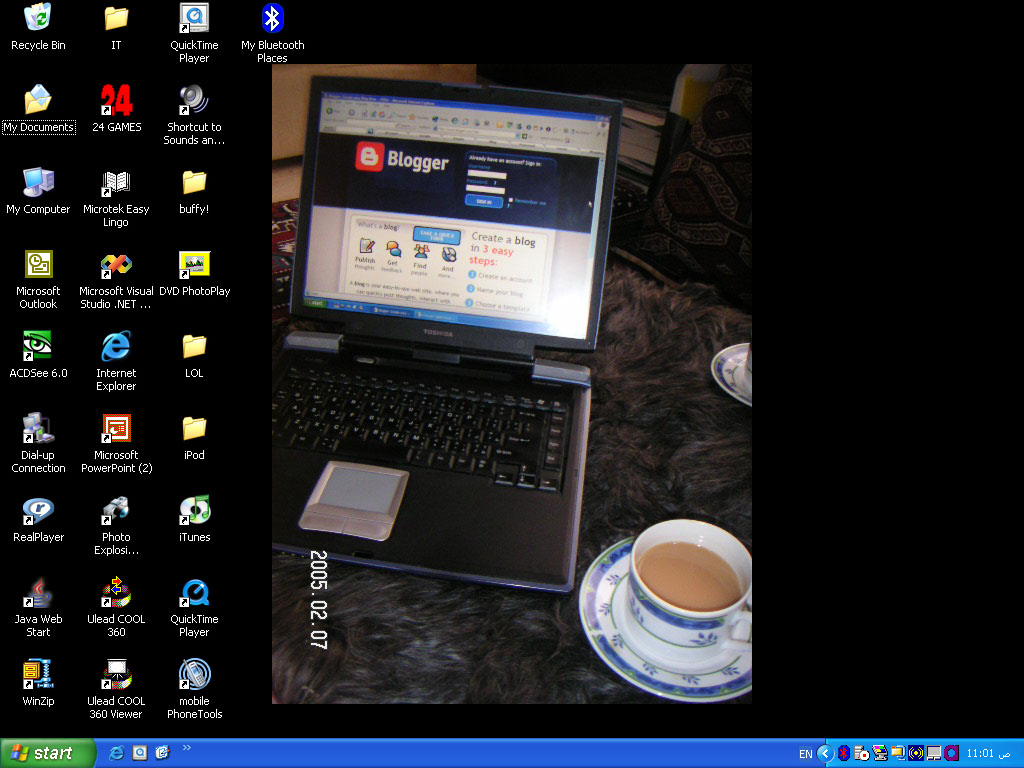1024x768 pixels.
Task: Open the Shortcut to Sounds icon
Action: [x=194, y=115]
